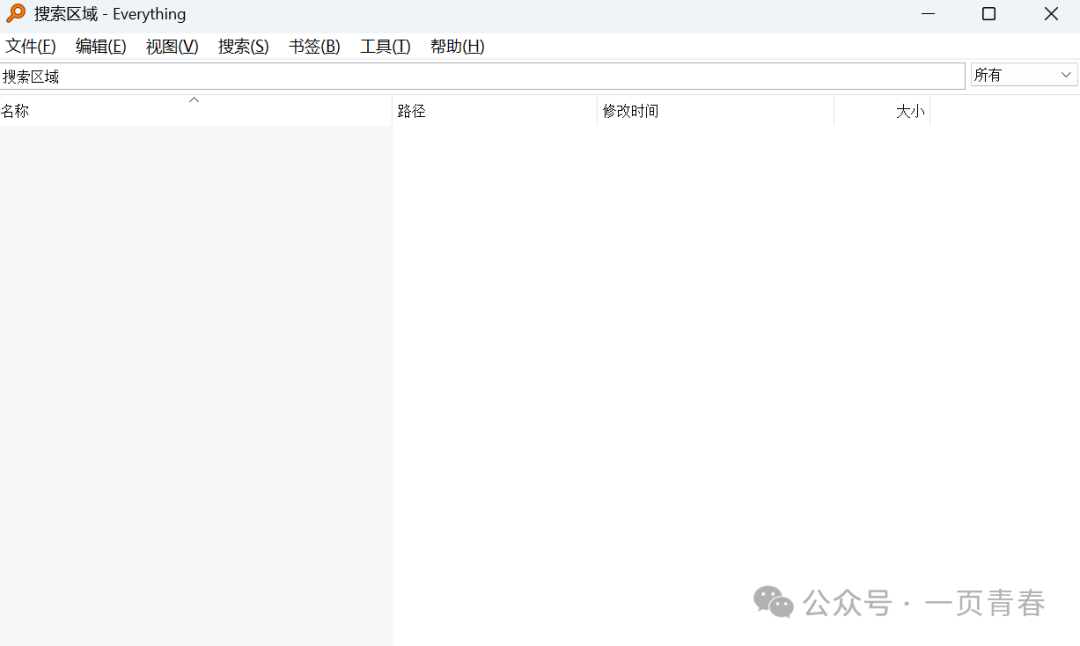Click the ascending sort arrow above 名称
This screenshot has width=1080, height=646.
coord(194,100)
